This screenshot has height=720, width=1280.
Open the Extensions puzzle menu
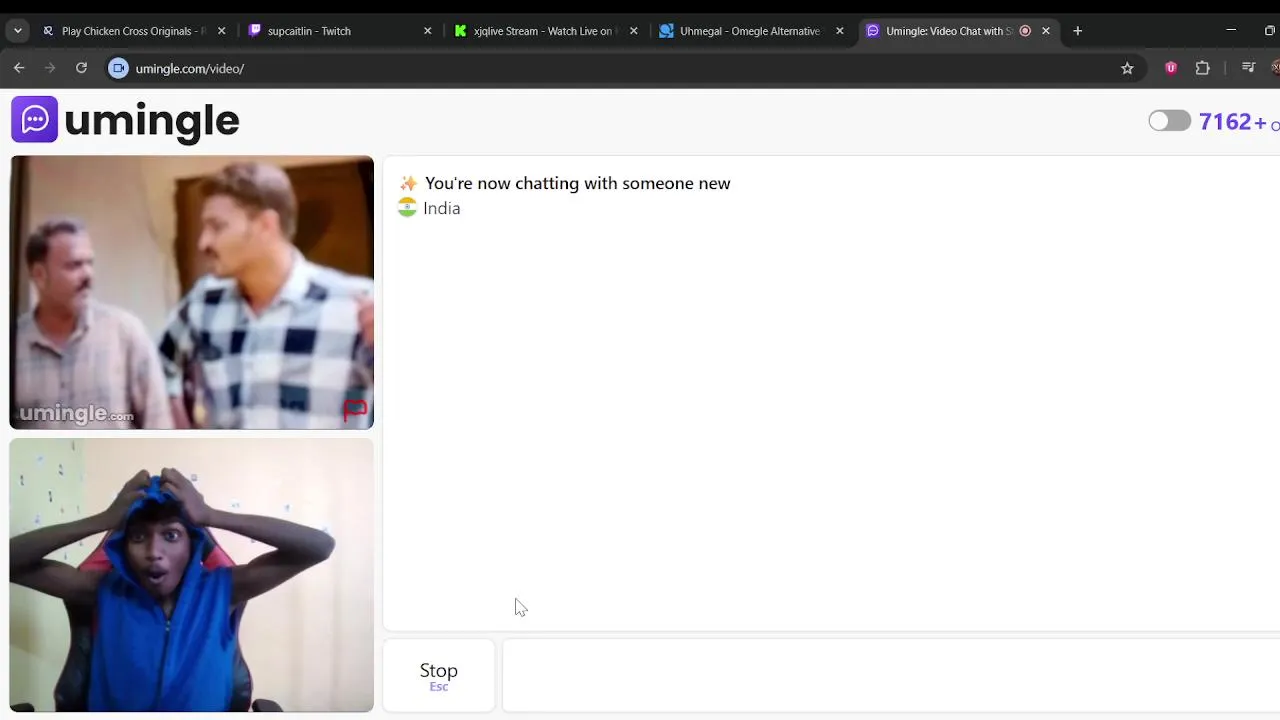click(x=1203, y=68)
